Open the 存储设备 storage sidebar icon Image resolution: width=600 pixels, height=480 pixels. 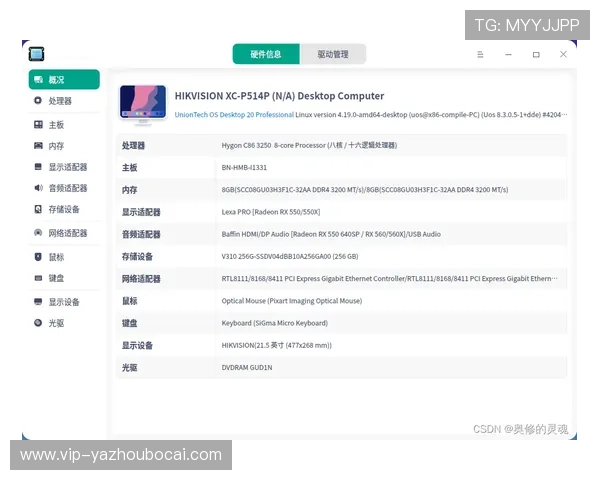(38, 209)
